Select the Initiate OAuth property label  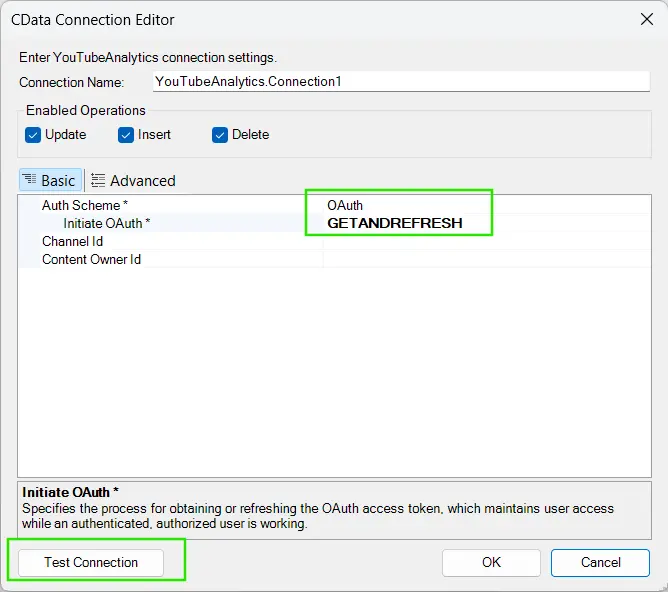pyautogui.click(x=106, y=223)
